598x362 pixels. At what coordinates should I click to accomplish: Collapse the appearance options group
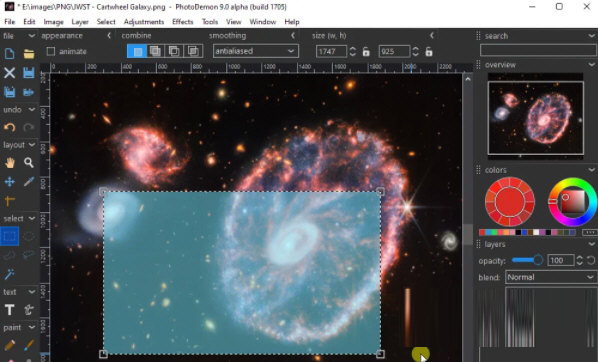[109, 35]
